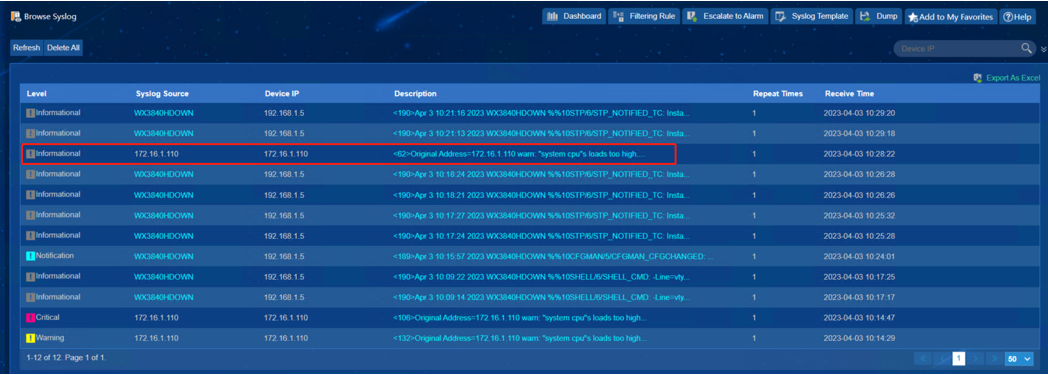Screen dimensions: 1048x375
Task: Open the Syslog Template page
Action: 811,16
